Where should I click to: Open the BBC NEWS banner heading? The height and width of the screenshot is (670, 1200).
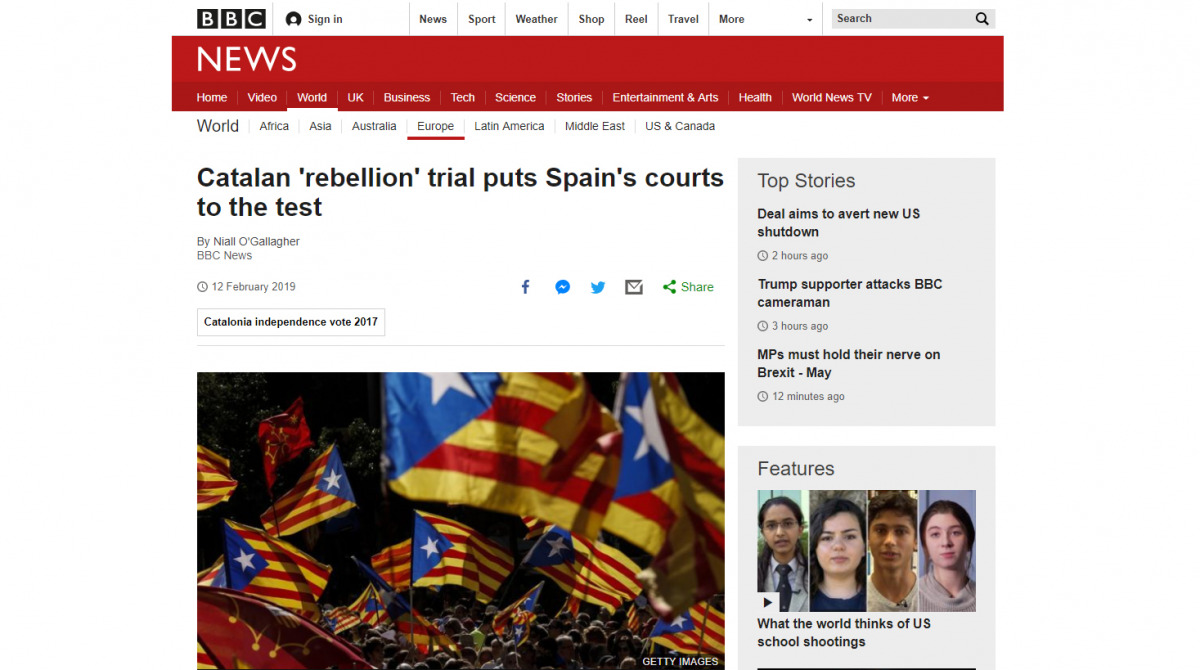pos(247,60)
